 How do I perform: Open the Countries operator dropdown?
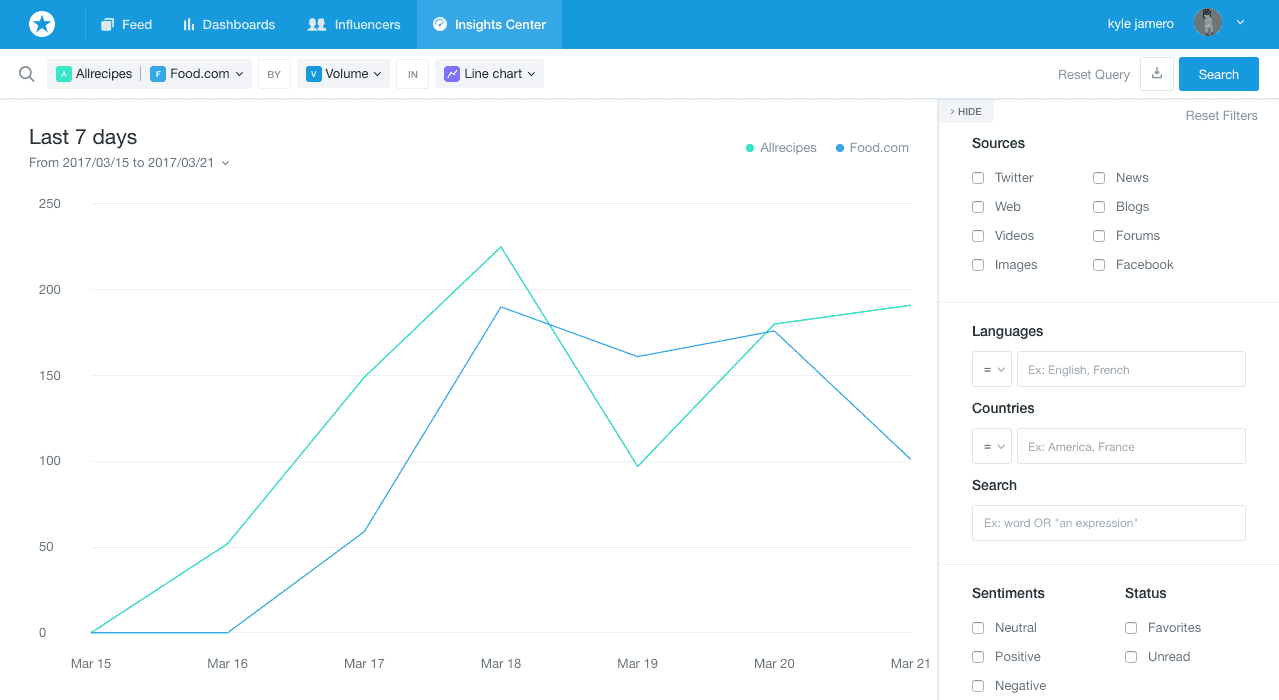[992, 446]
